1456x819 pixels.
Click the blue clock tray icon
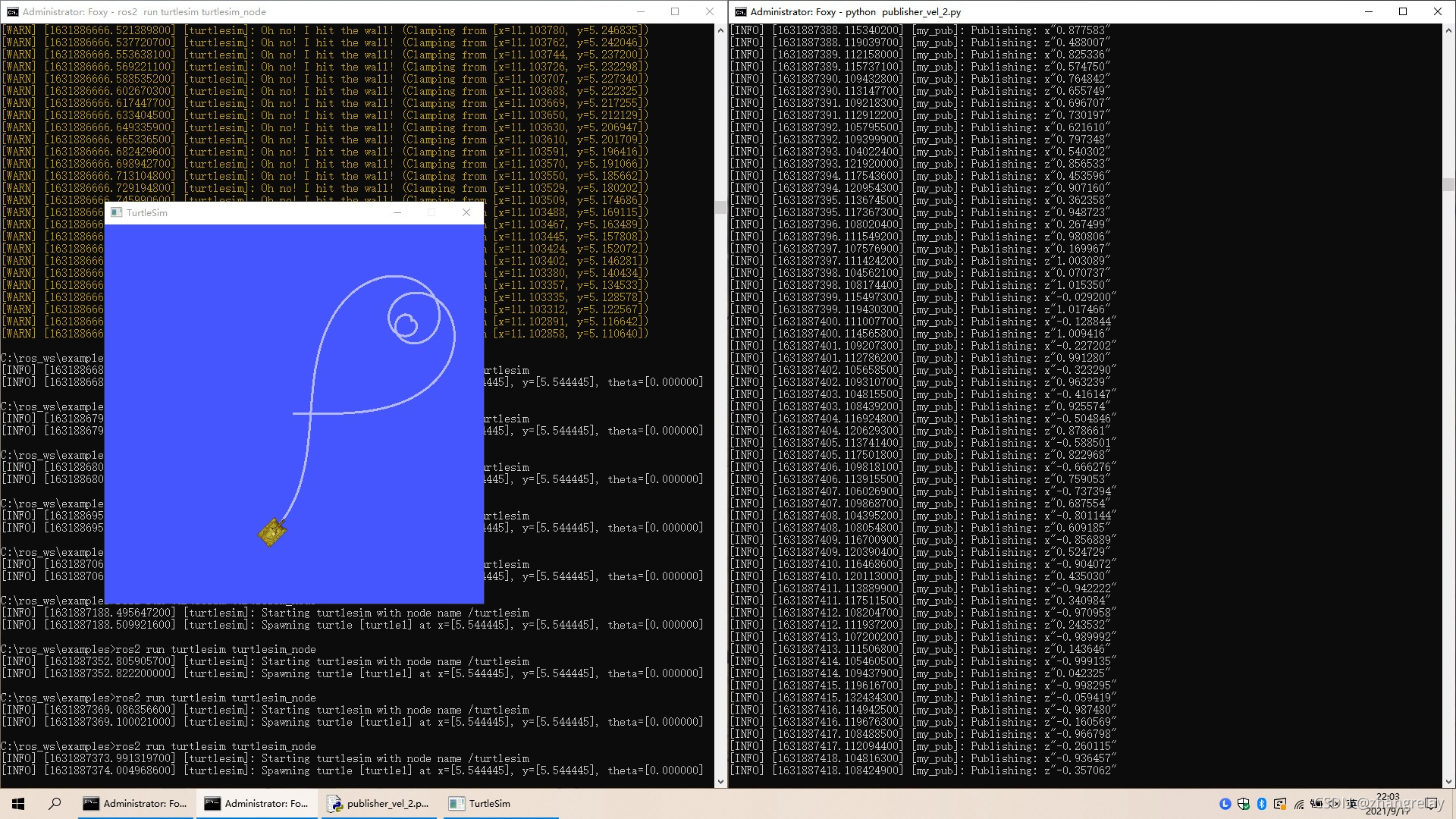[1225, 804]
